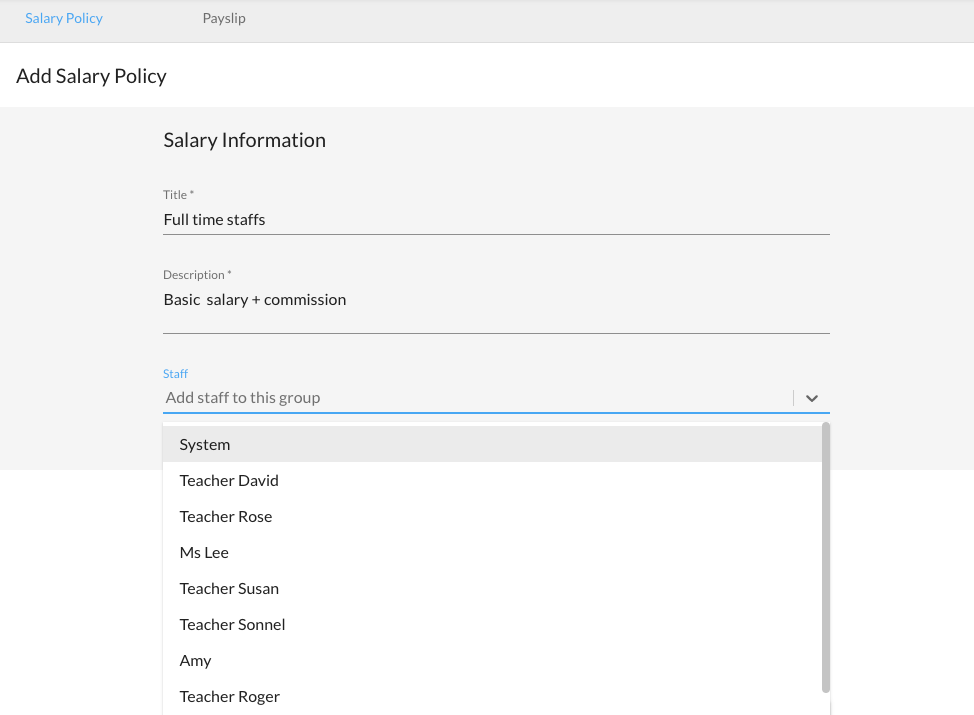Click the small Title label above field
The height and width of the screenshot is (715, 974).
(x=178, y=195)
